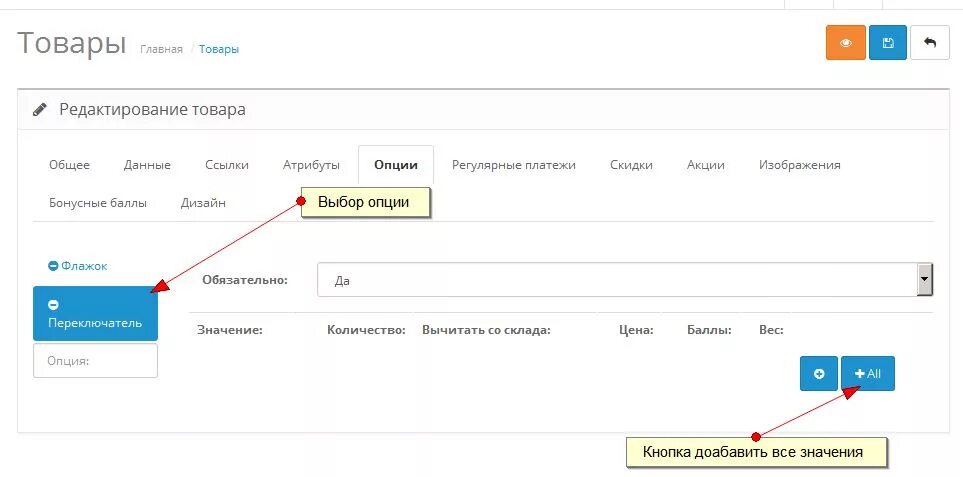This screenshot has width=963, height=477.
Task: Select the Регулярные платежи tab
Action: tap(514, 165)
